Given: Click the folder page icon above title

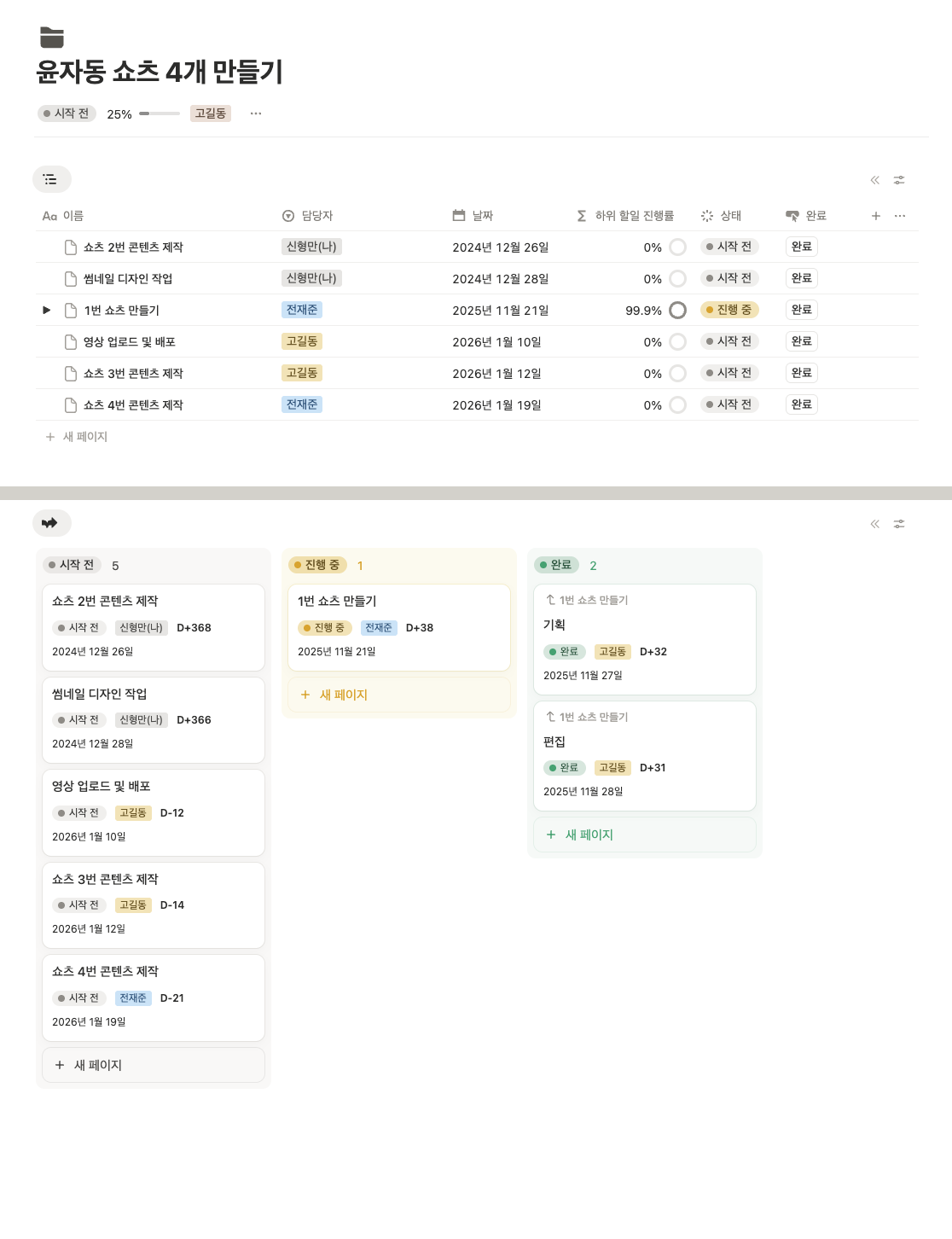Looking at the screenshot, I should point(52,38).
